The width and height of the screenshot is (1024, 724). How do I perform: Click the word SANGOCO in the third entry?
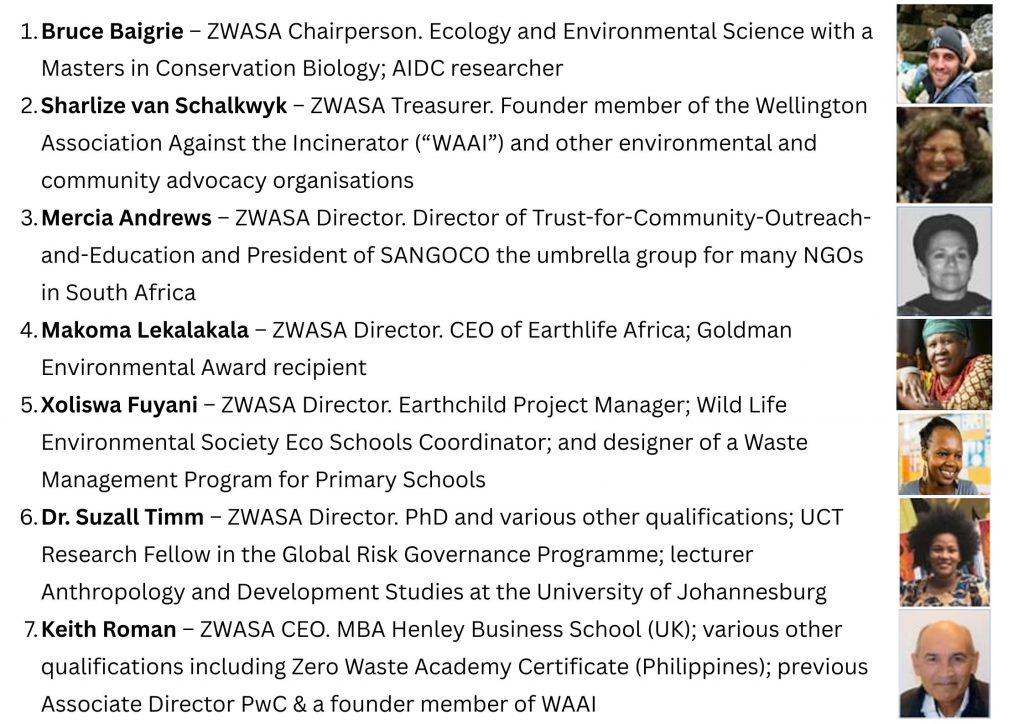pos(435,255)
